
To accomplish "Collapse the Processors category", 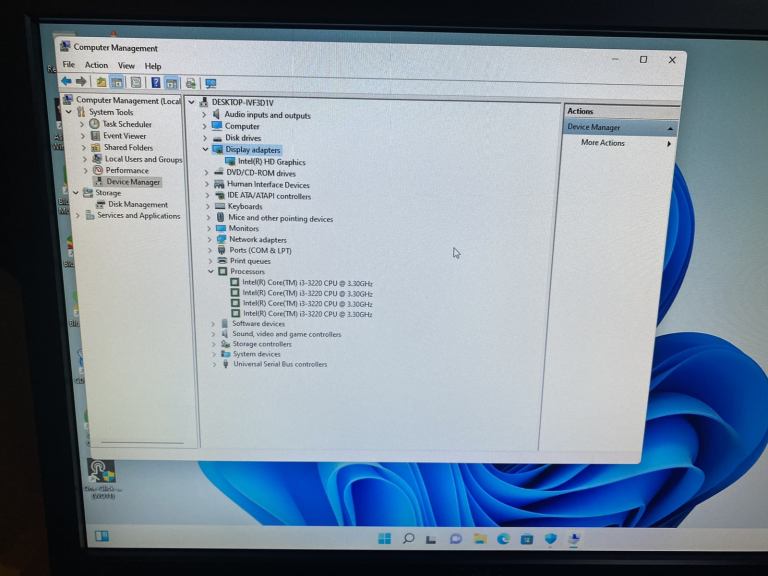I will (211, 271).
